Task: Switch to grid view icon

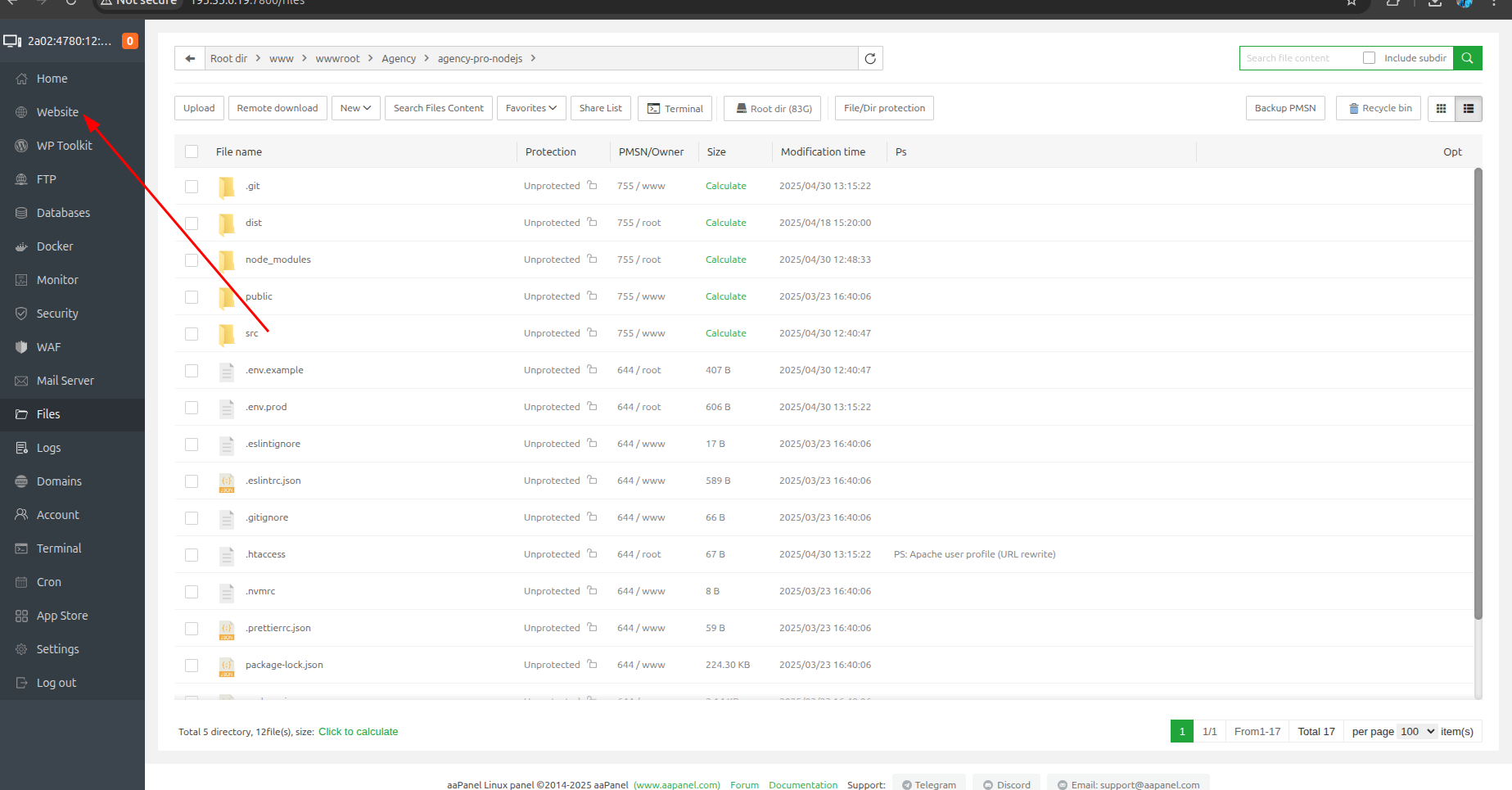Action: (x=1441, y=108)
